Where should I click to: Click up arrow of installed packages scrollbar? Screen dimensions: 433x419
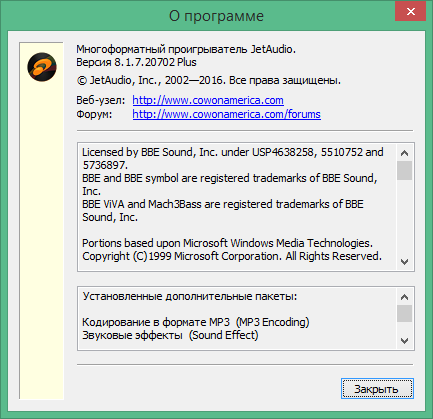pyautogui.click(x=404, y=297)
